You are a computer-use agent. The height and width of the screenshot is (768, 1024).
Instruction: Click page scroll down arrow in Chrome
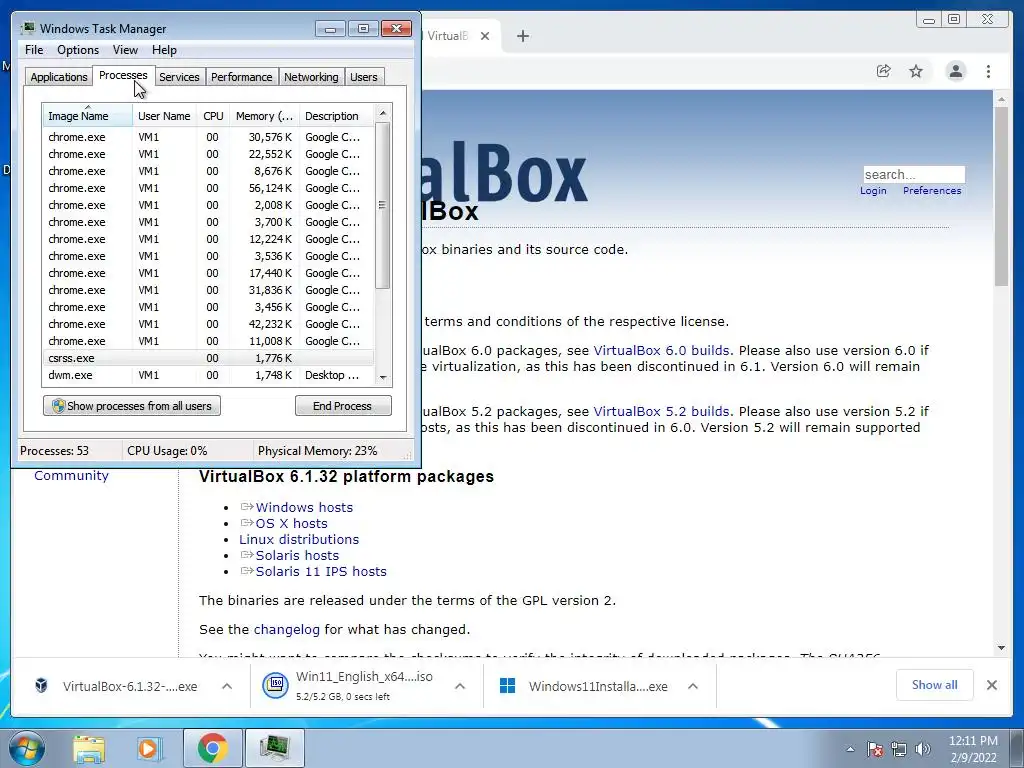coord(1002,648)
